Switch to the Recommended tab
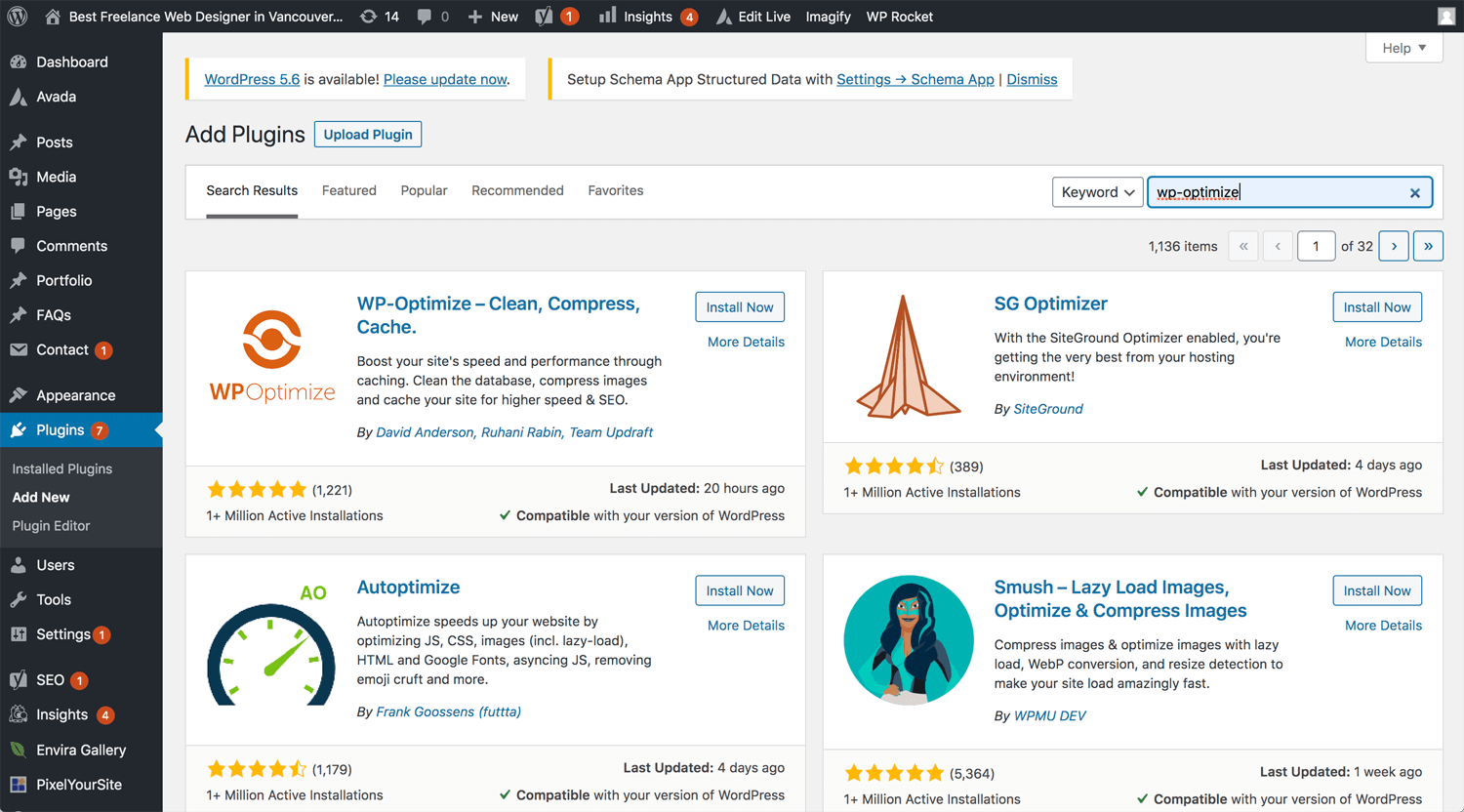 click(517, 190)
